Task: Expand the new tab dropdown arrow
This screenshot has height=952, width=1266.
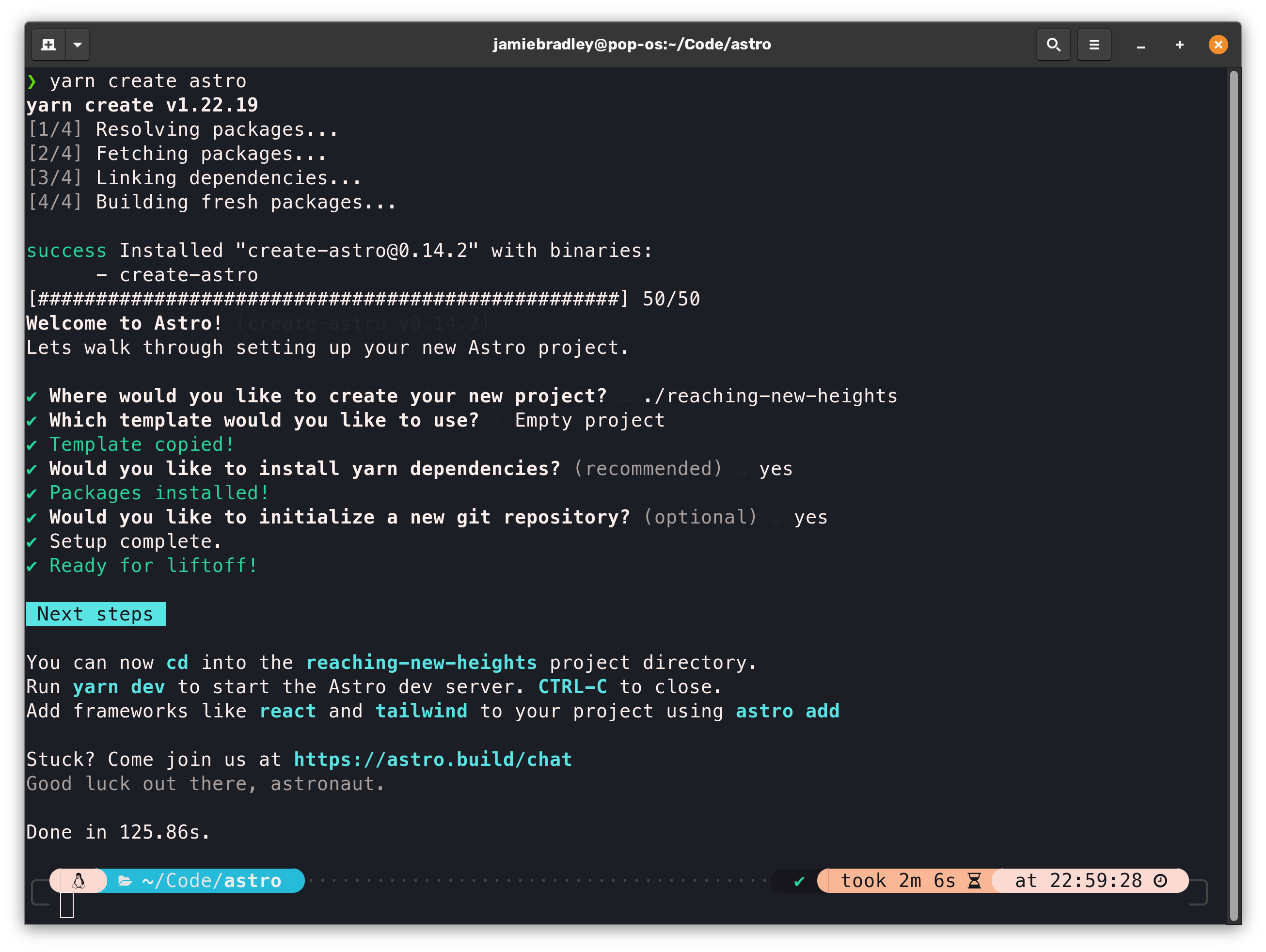Action: [78, 45]
